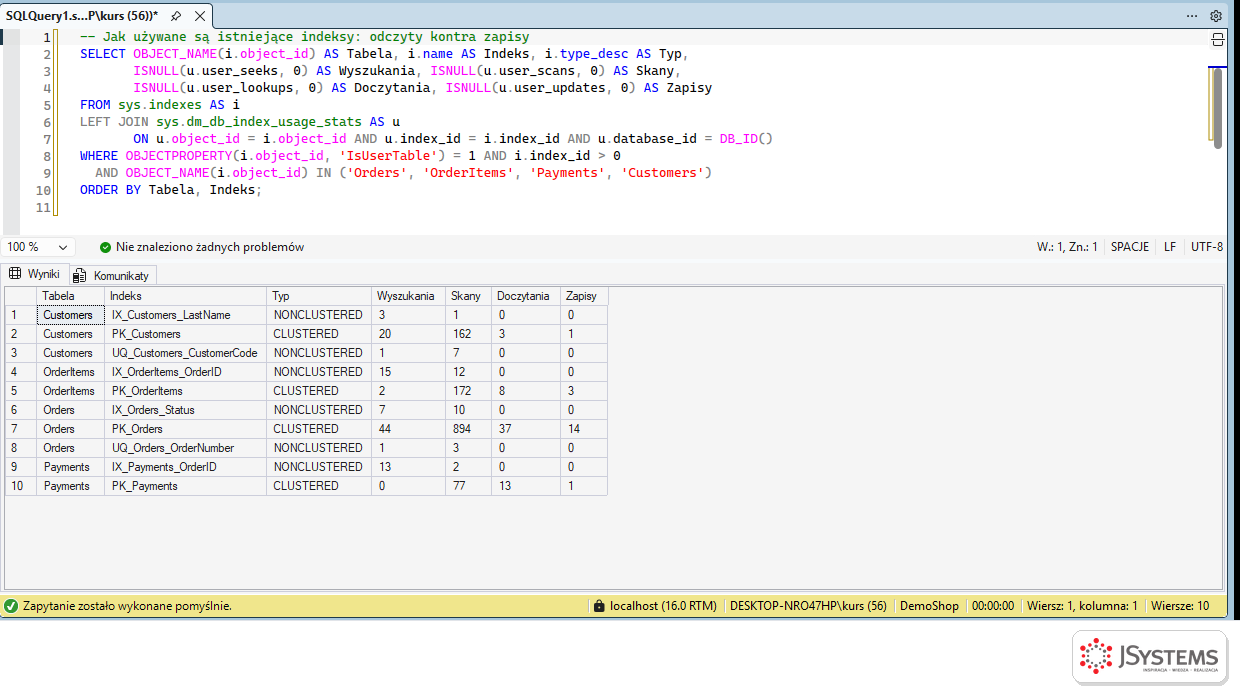Select the Zapisy column header
This screenshot has height=692, width=1240.
[584, 296]
